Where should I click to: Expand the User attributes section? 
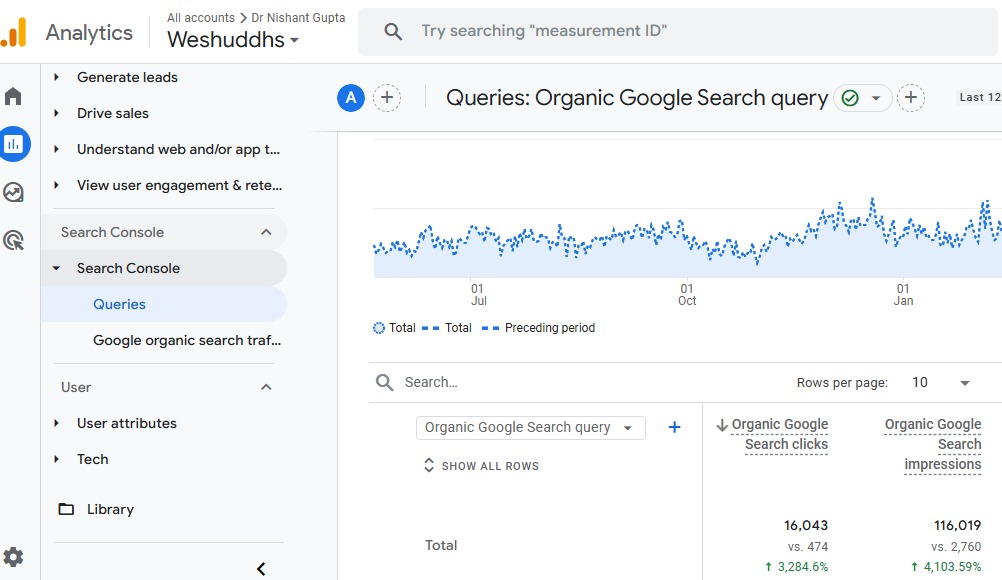(x=56, y=423)
